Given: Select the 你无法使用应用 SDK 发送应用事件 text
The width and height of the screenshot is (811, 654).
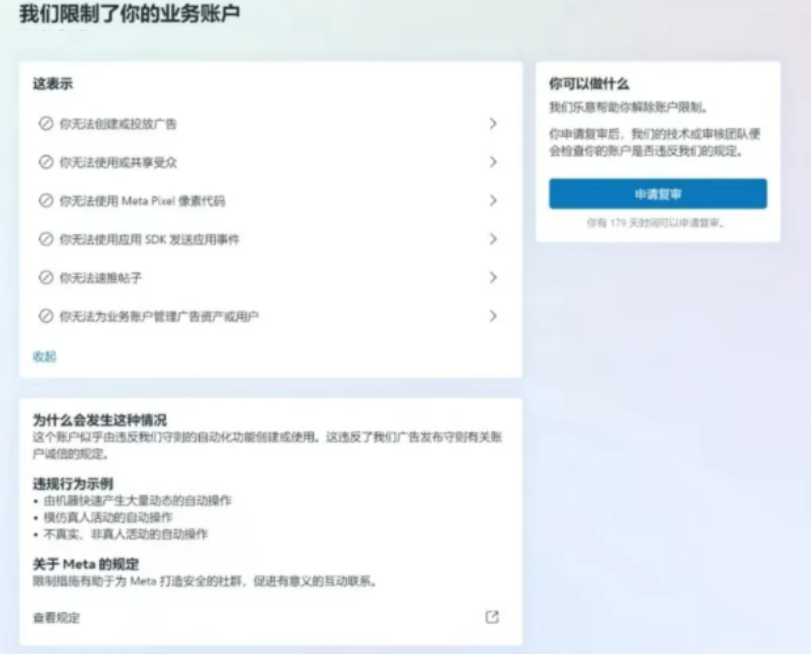Looking at the screenshot, I should click(x=149, y=239).
